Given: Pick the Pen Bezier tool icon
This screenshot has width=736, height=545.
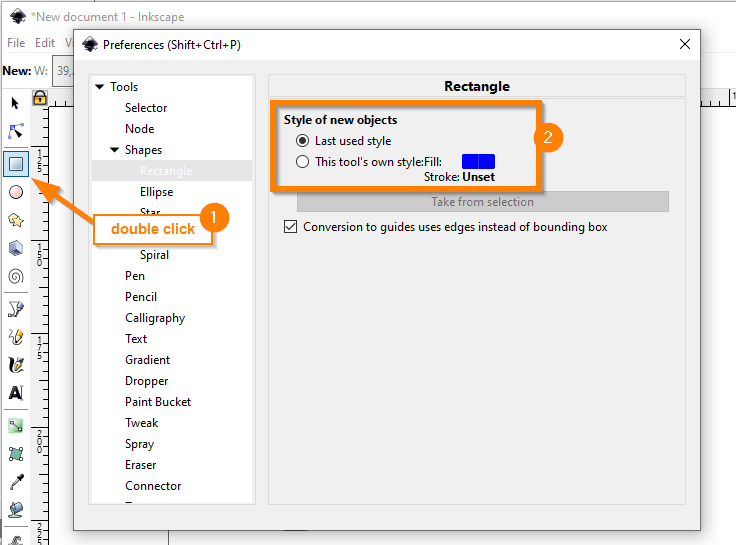Looking at the screenshot, I should click(x=16, y=309).
